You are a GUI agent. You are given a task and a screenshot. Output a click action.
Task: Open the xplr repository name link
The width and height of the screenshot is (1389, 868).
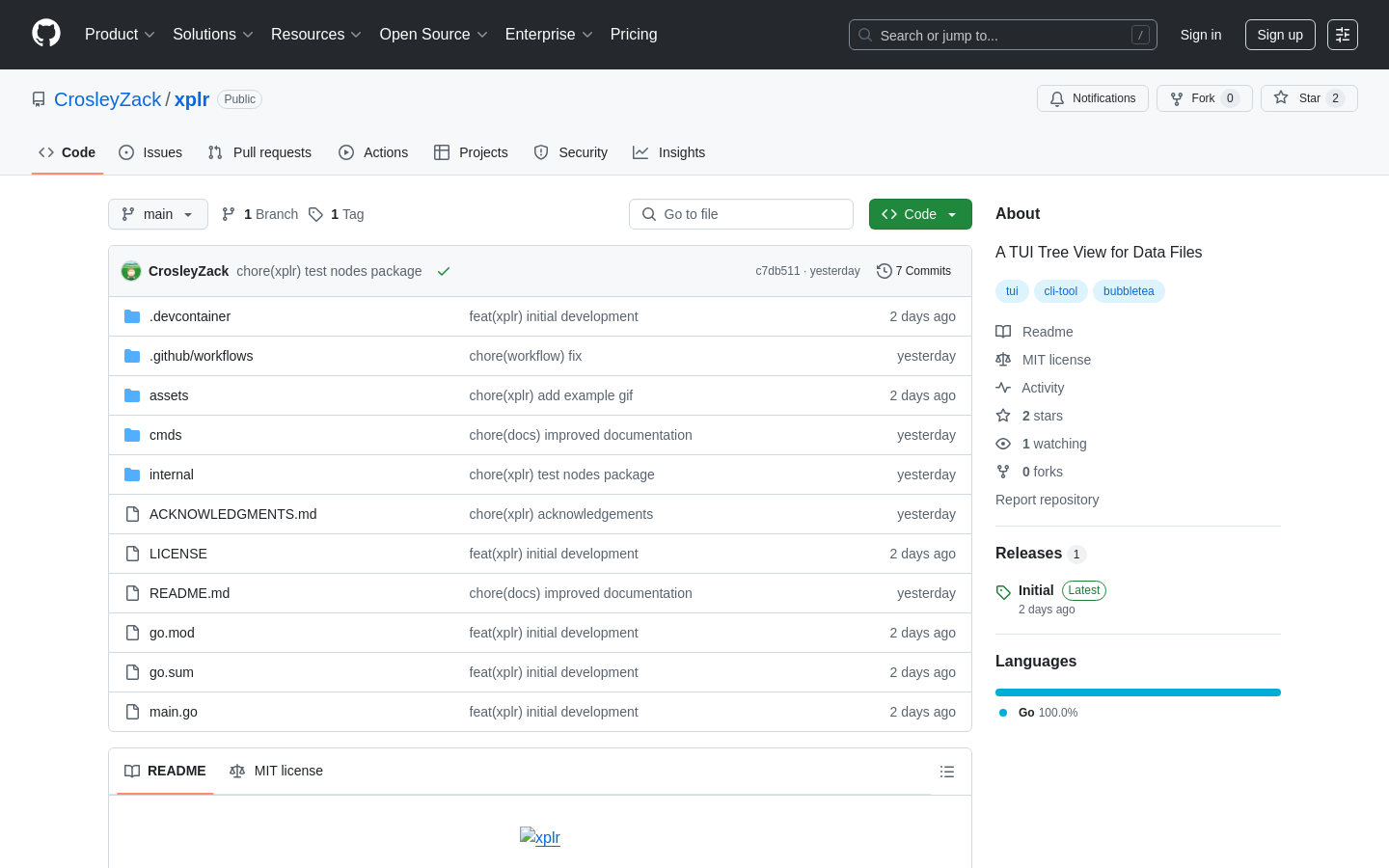(192, 99)
